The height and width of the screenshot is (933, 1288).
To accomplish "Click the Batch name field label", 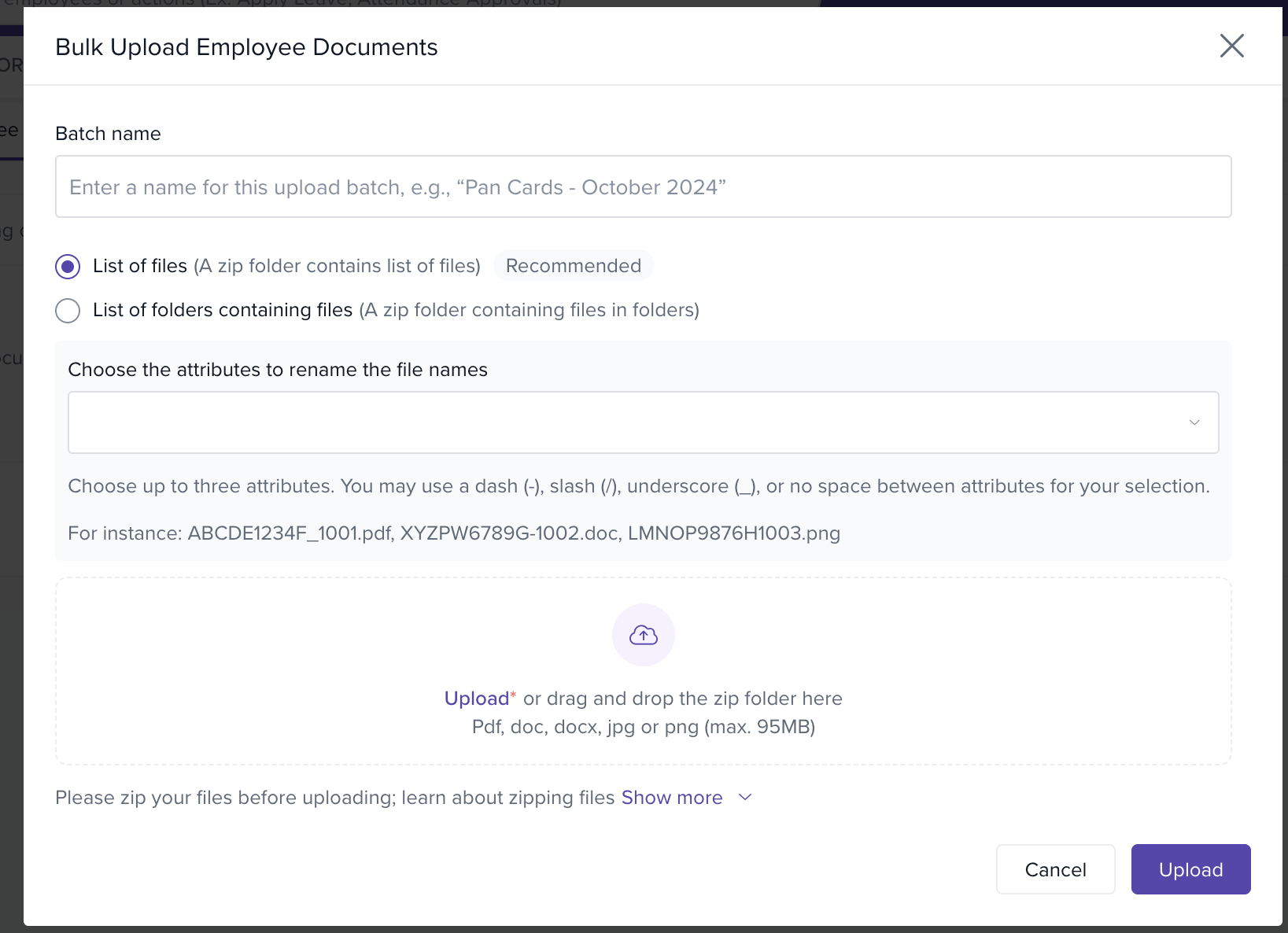I will click(x=108, y=134).
